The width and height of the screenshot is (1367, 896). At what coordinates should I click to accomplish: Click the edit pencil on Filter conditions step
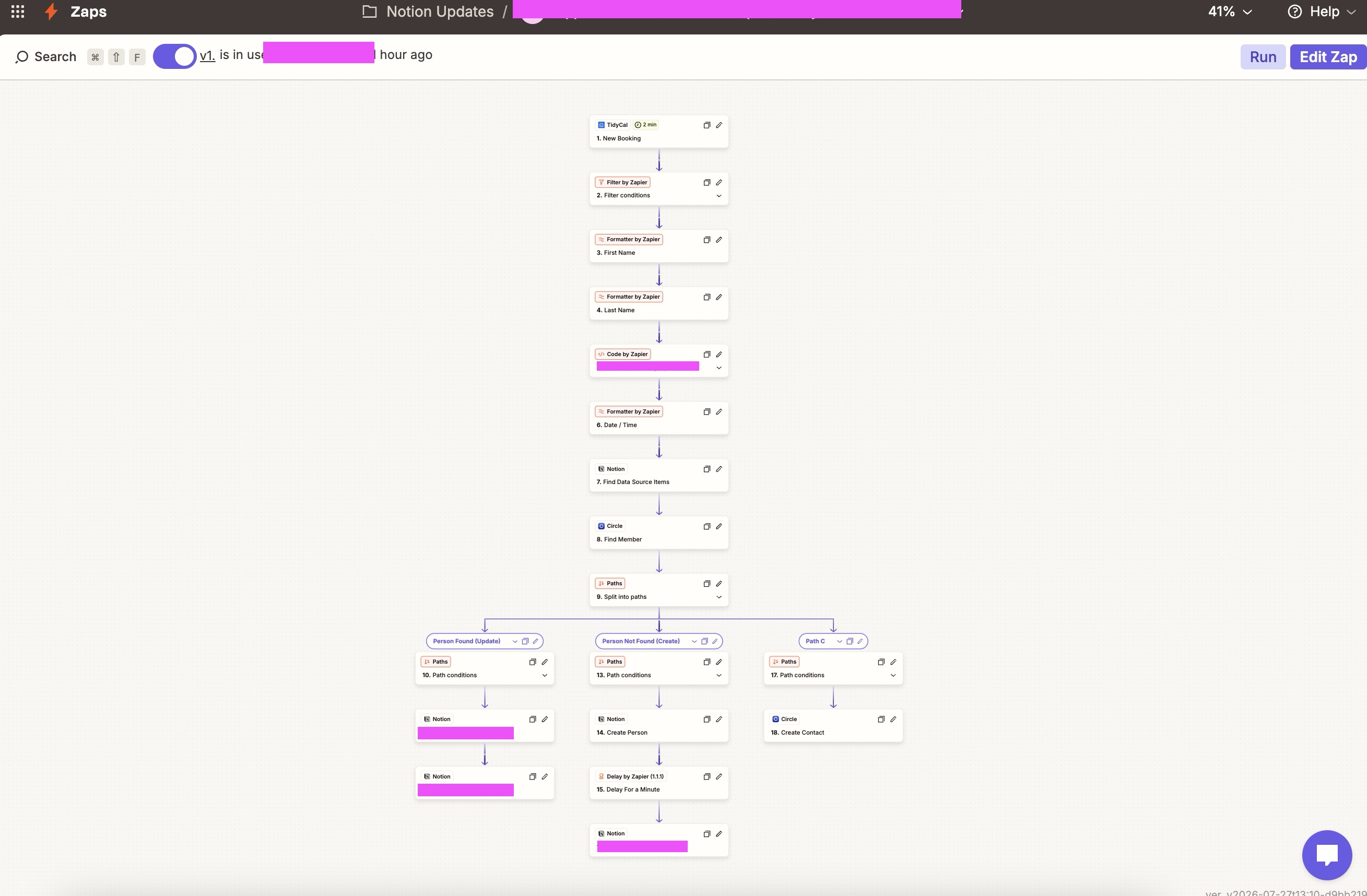click(718, 182)
